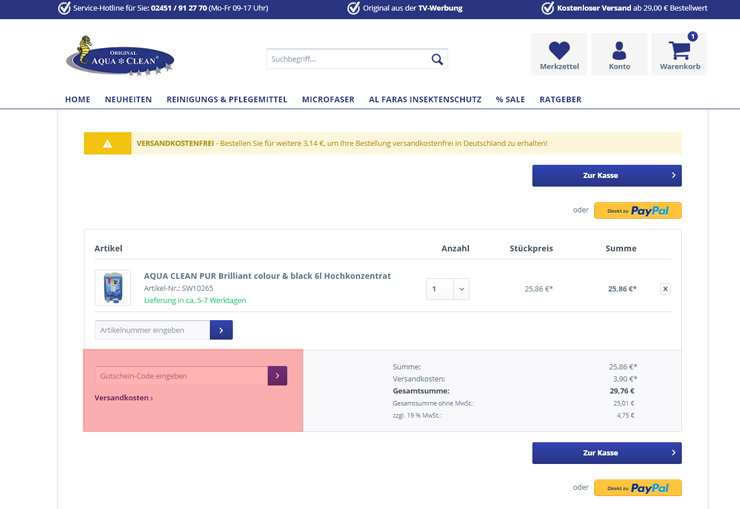Open AL FARAS INSEKTENSCHUTZ menu
740x509 pixels.
point(425,100)
